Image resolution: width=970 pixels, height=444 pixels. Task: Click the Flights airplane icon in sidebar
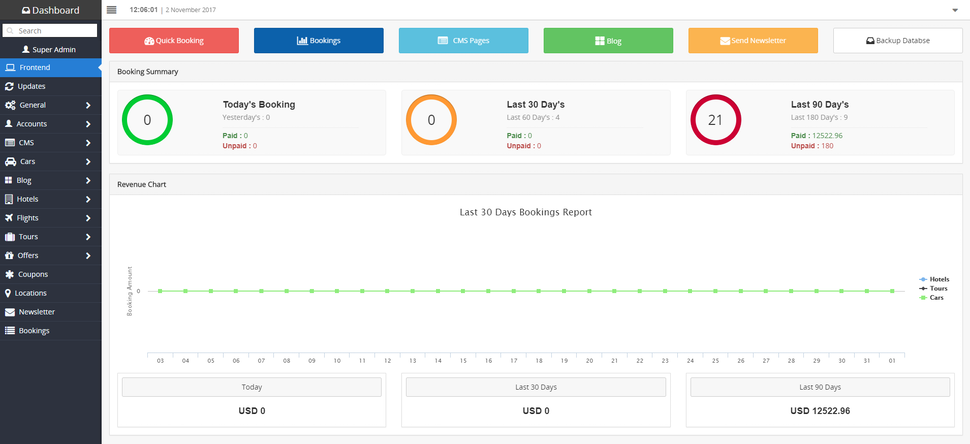click(9, 218)
